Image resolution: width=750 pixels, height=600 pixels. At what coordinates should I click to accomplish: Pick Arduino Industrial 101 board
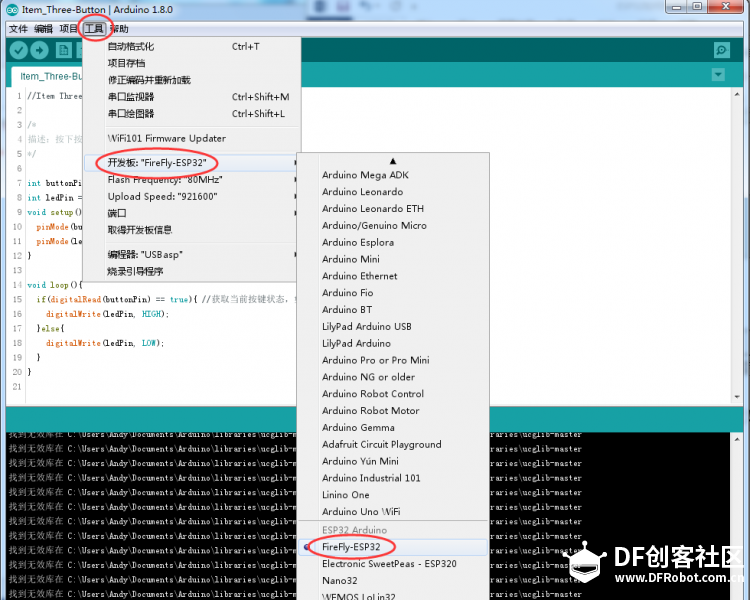393,478
